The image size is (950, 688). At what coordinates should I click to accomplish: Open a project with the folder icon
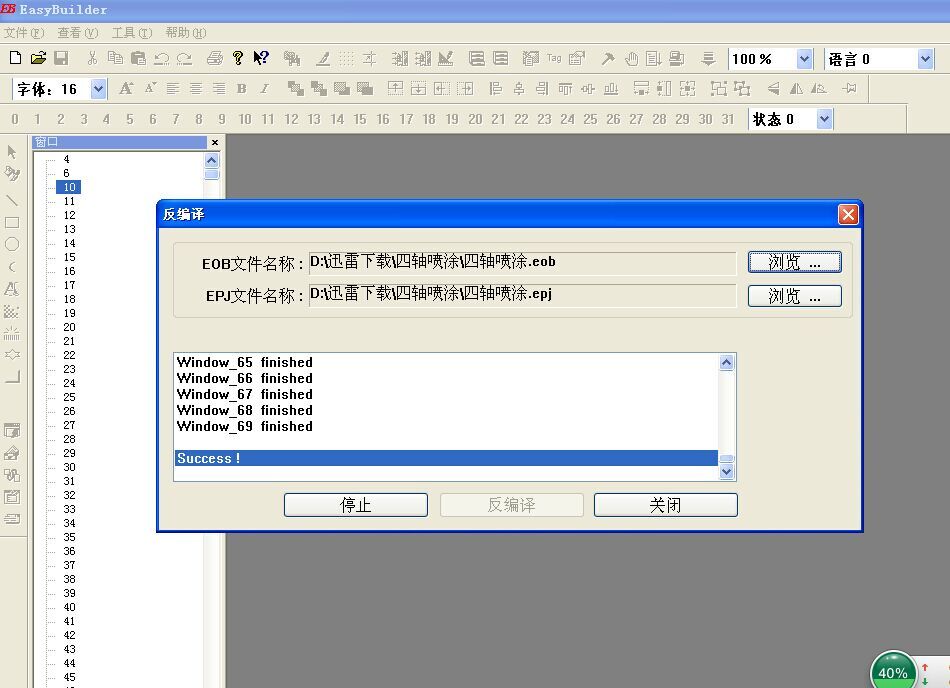point(38,59)
